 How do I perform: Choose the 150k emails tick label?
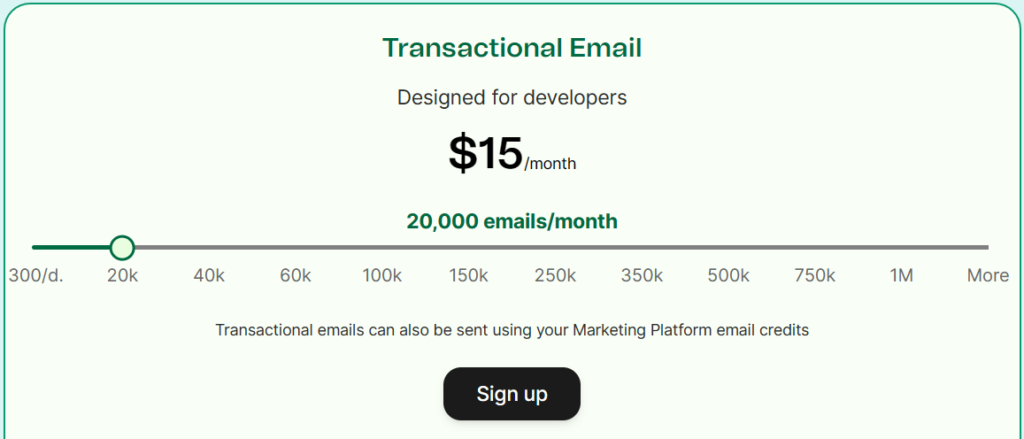click(469, 276)
